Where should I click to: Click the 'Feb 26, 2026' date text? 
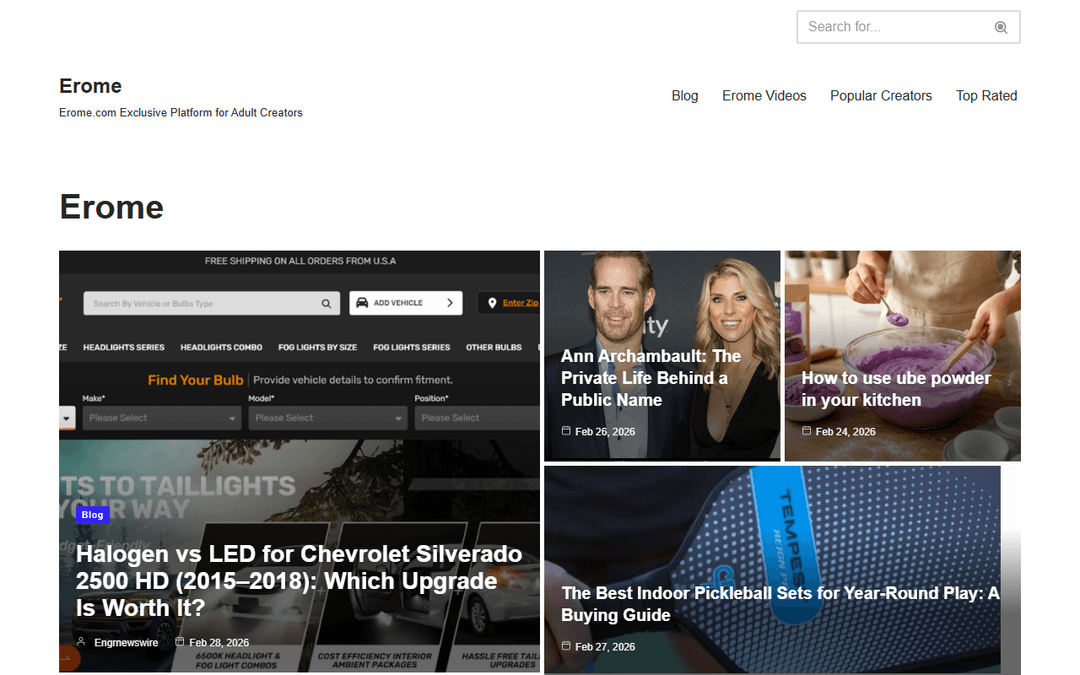(605, 432)
